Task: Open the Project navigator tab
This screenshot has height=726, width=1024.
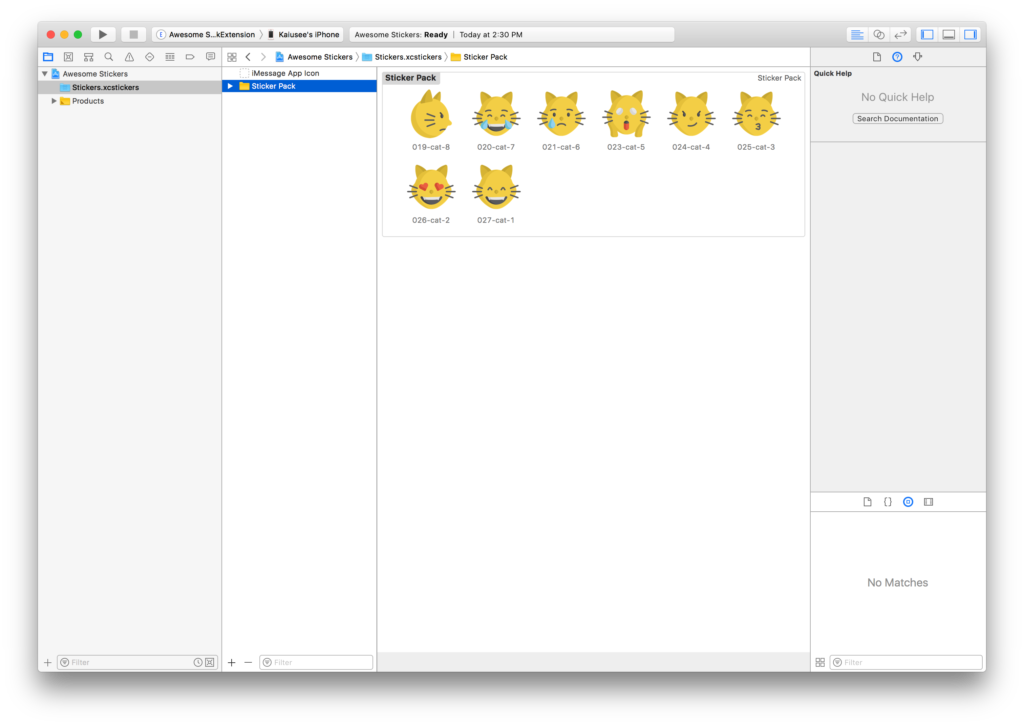Action: tap(48, 57)
